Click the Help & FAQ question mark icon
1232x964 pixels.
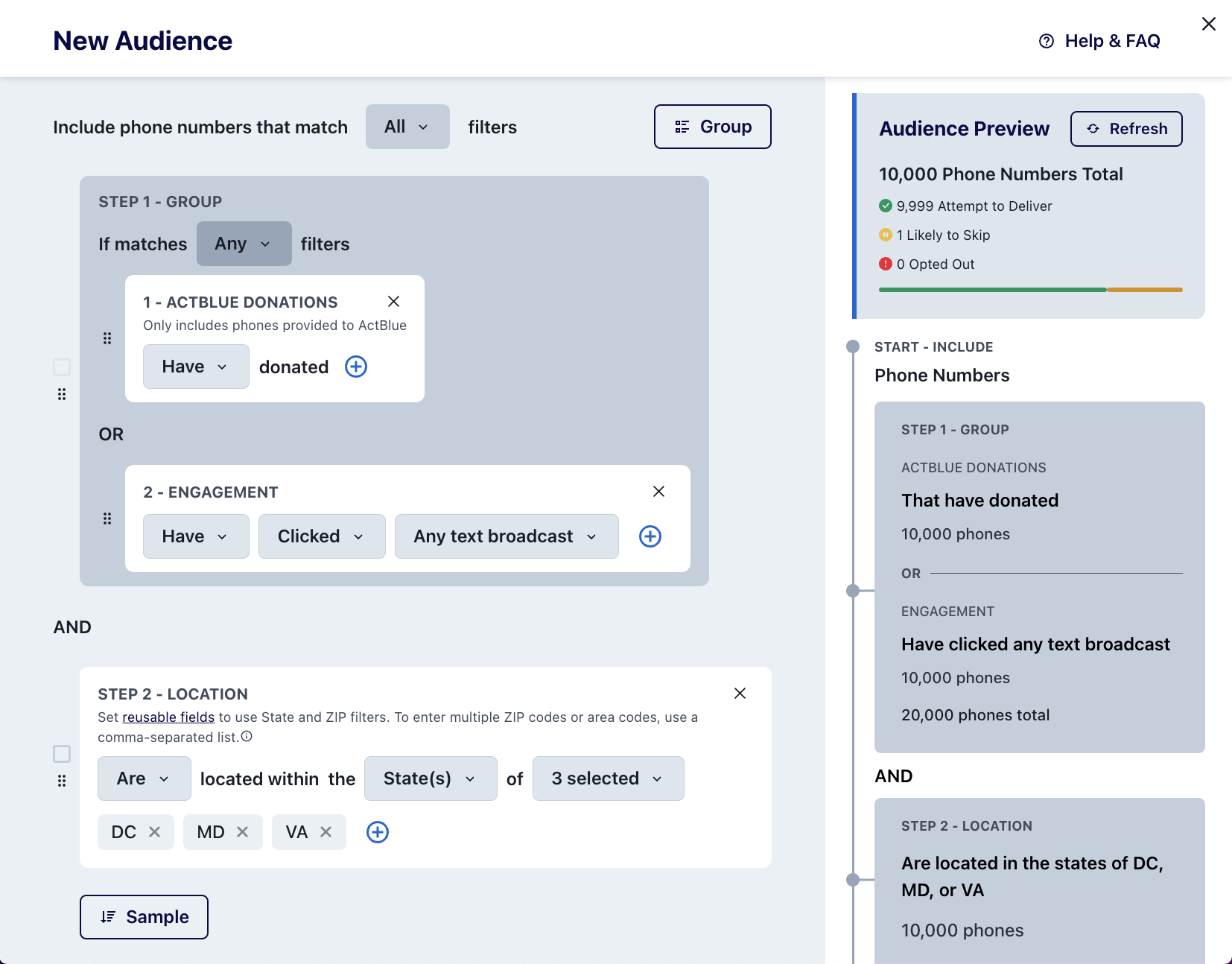[1045, 41]
